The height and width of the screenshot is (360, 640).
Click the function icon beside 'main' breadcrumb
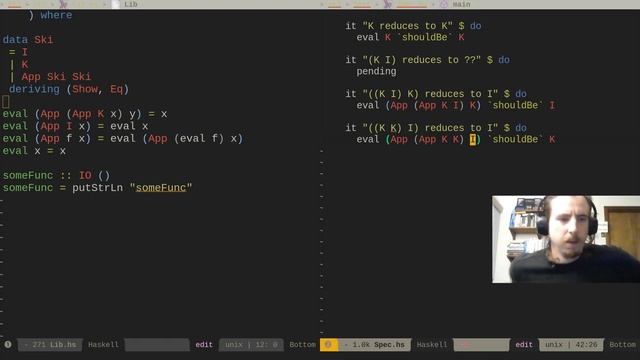click(444, 4)
